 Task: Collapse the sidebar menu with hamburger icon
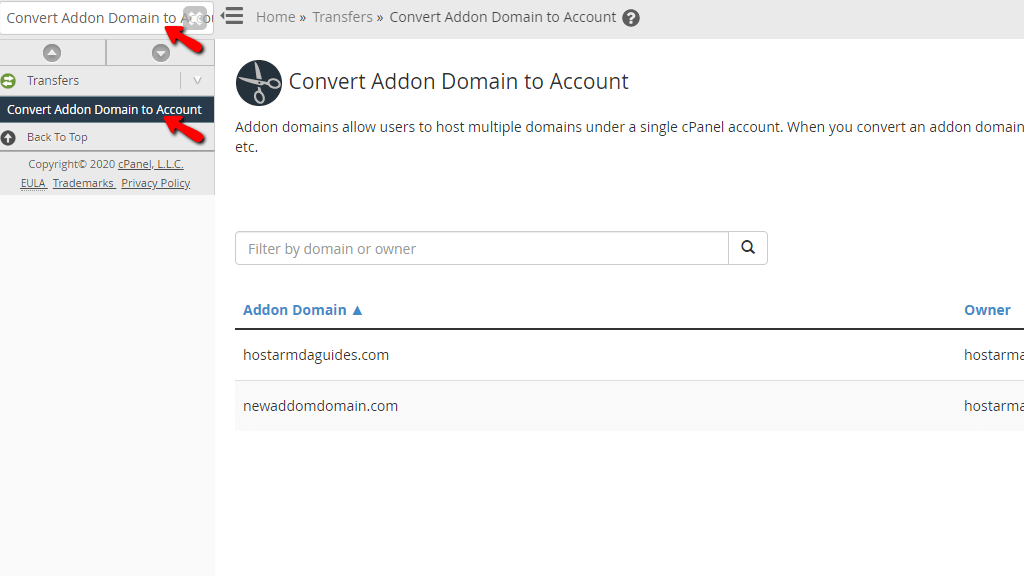coord(232,16)
